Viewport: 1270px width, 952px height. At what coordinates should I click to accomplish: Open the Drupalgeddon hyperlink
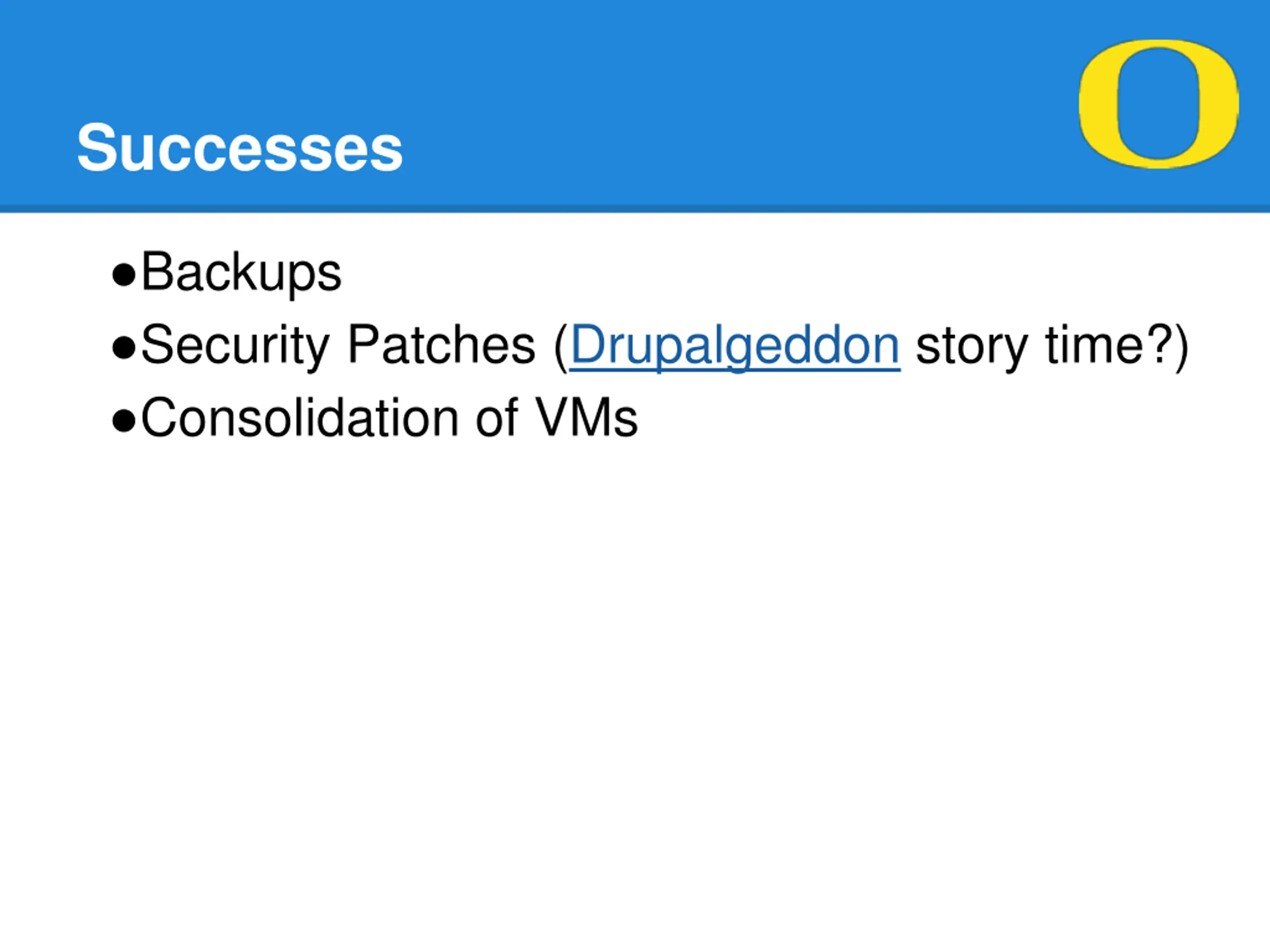735,346
